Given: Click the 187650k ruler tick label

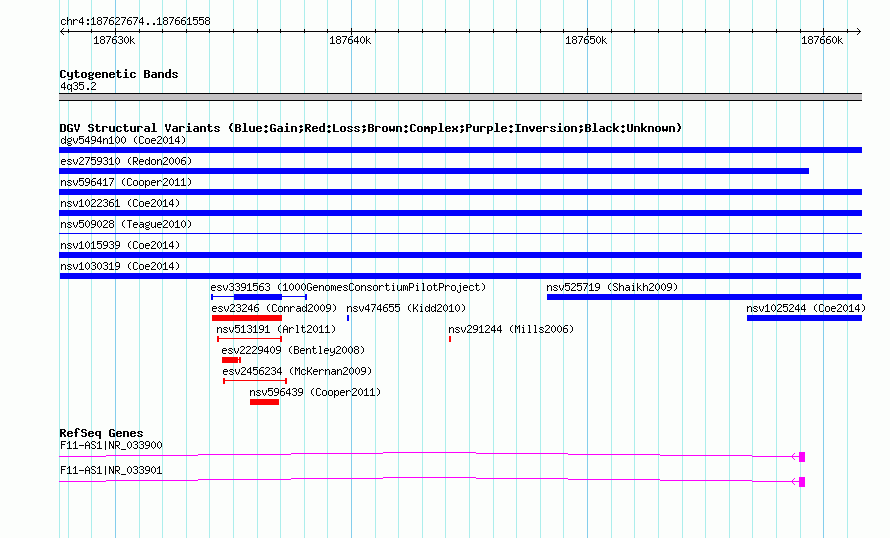Looking at the screenshot, I should click(586, 40).
